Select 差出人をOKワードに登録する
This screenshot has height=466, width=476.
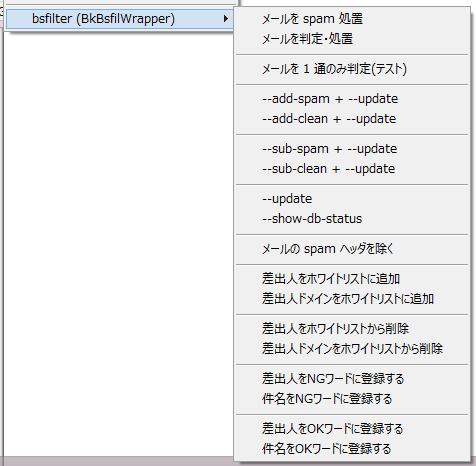pyautogui.click(x=352, y=429)
